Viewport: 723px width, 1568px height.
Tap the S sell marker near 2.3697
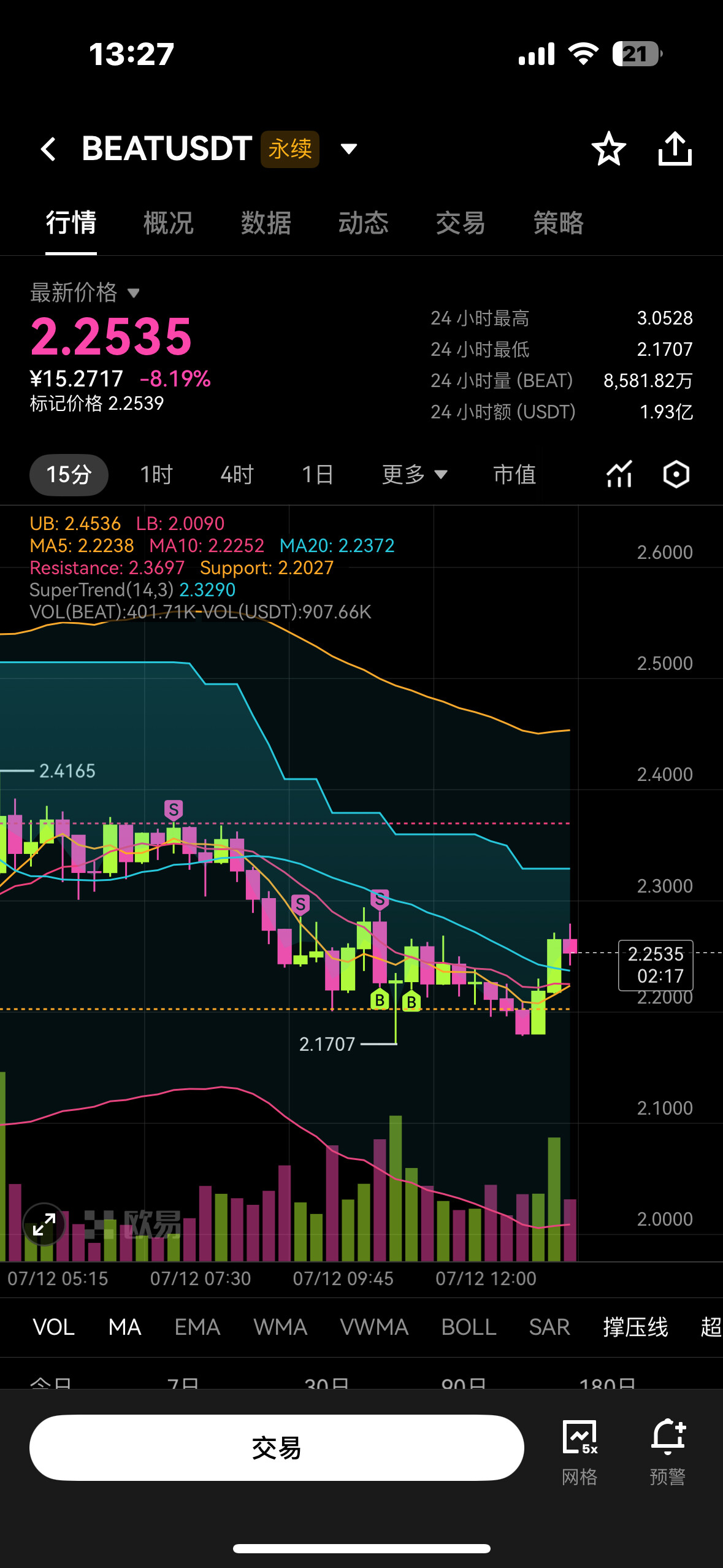tap(174, 810)
